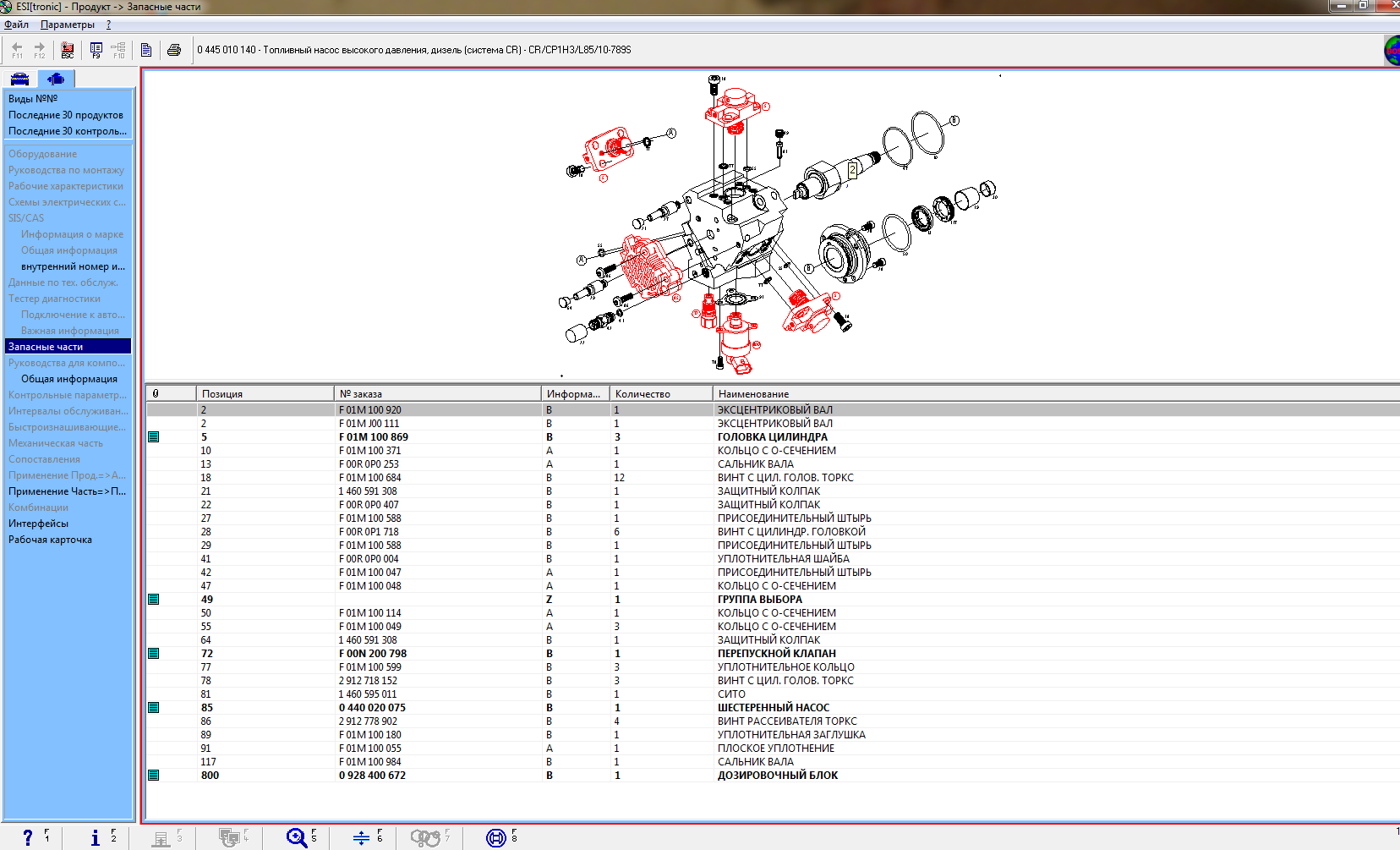Click the F1 question mark help icon

point(28,837)
